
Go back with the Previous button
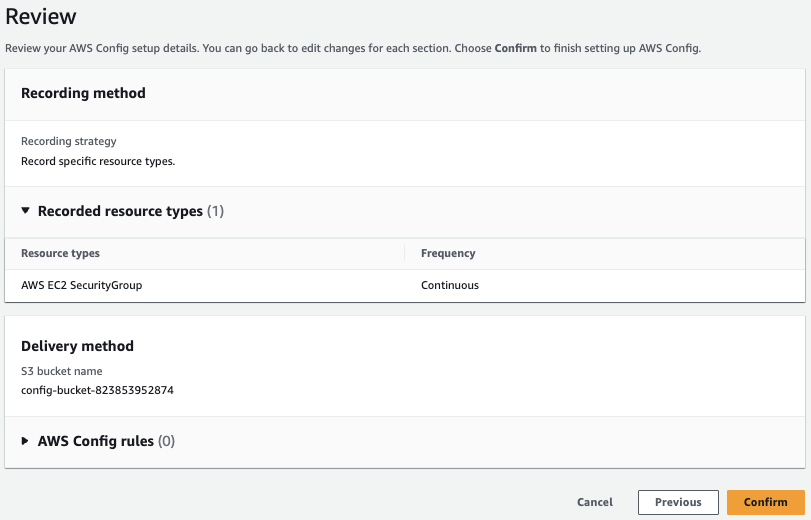point(677,502)
